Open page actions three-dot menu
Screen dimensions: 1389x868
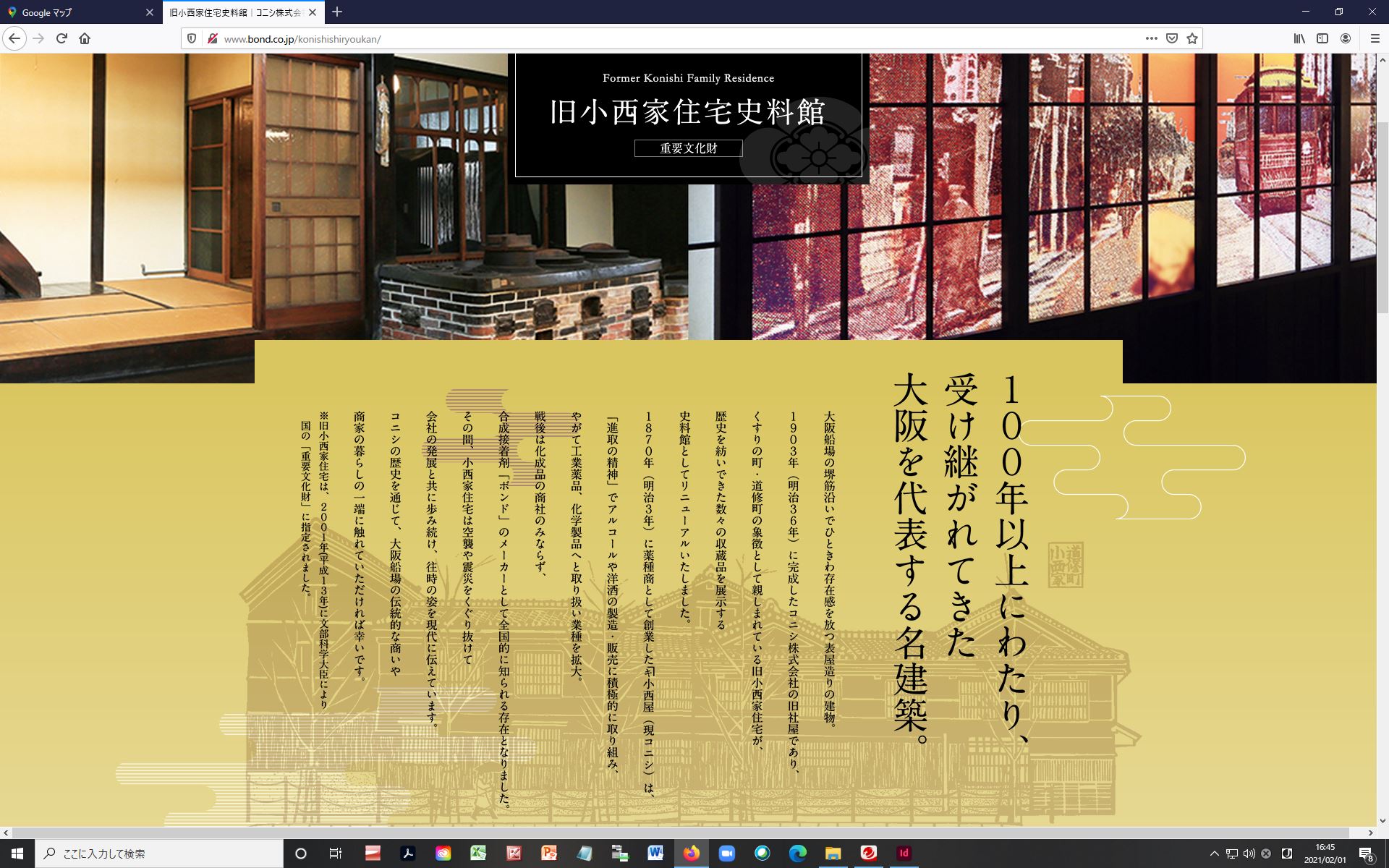(x=1151, y=38)
